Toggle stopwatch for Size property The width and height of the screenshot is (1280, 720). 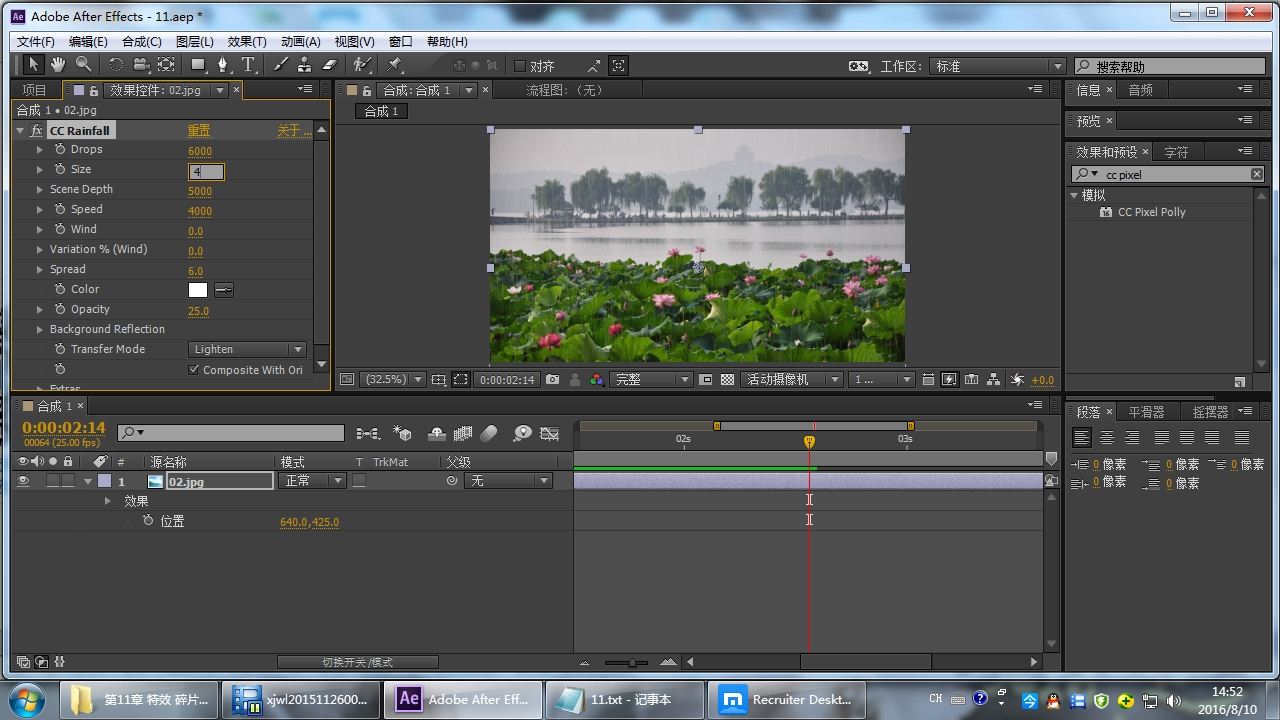60,169
